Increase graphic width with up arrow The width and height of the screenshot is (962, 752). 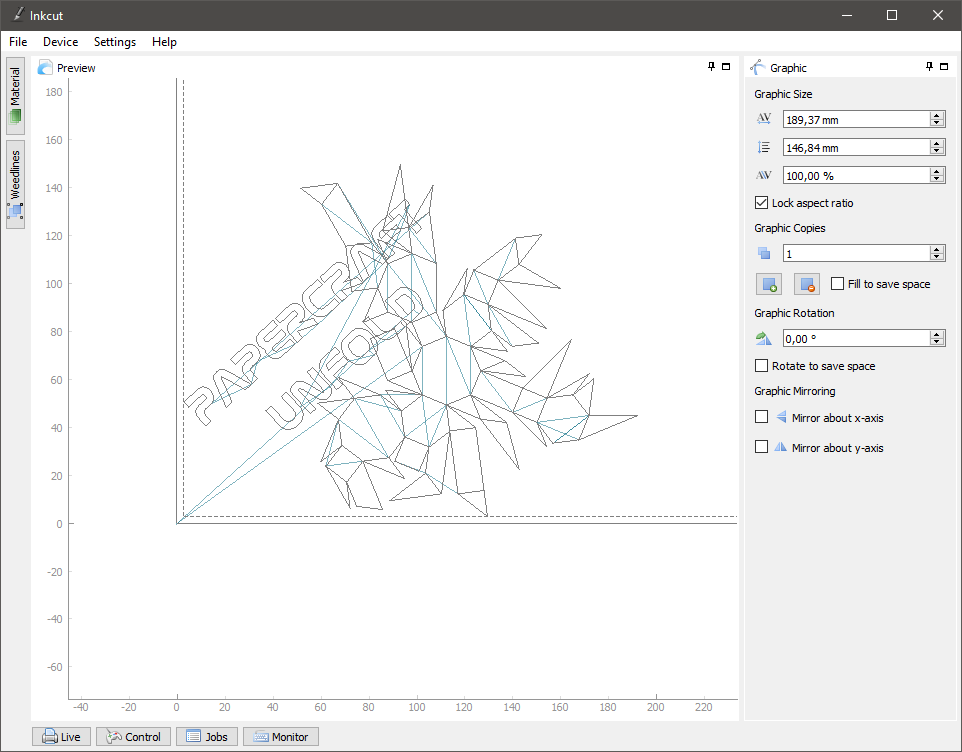point(937,115)
